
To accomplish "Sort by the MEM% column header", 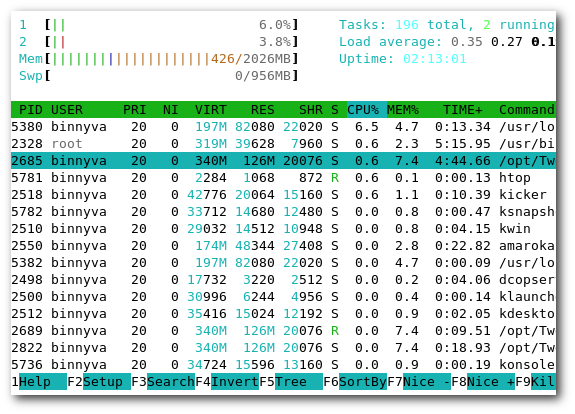I will pyautogui.click(x=403, y=110).
